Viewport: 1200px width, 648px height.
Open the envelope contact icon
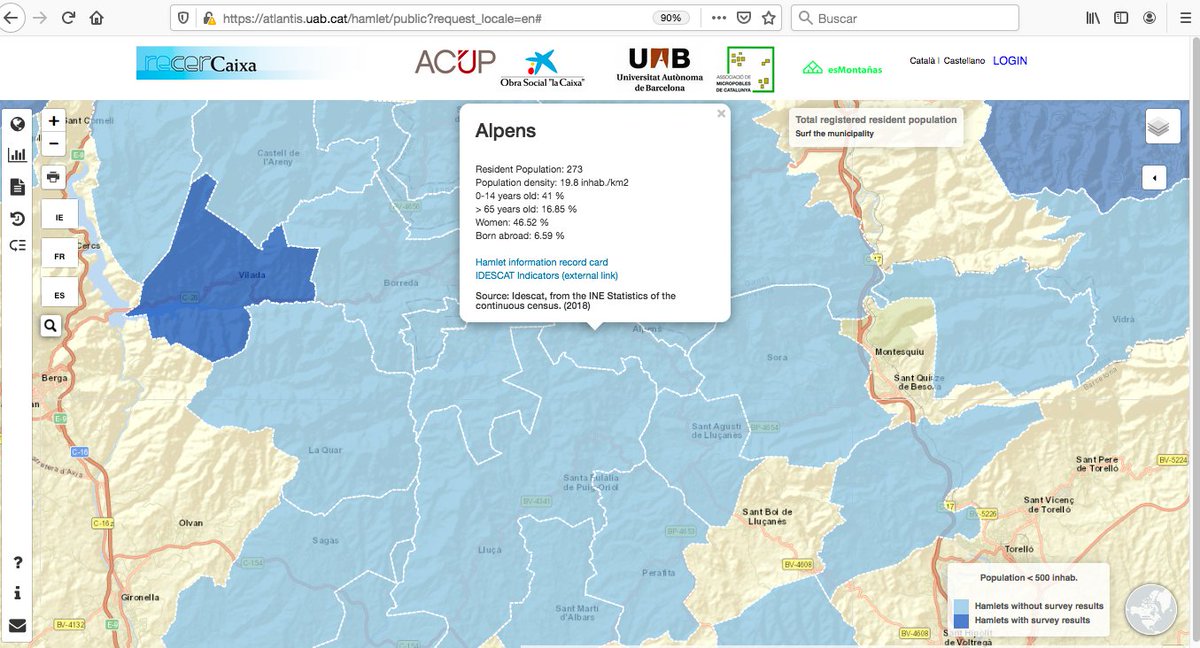pos(16,628)
